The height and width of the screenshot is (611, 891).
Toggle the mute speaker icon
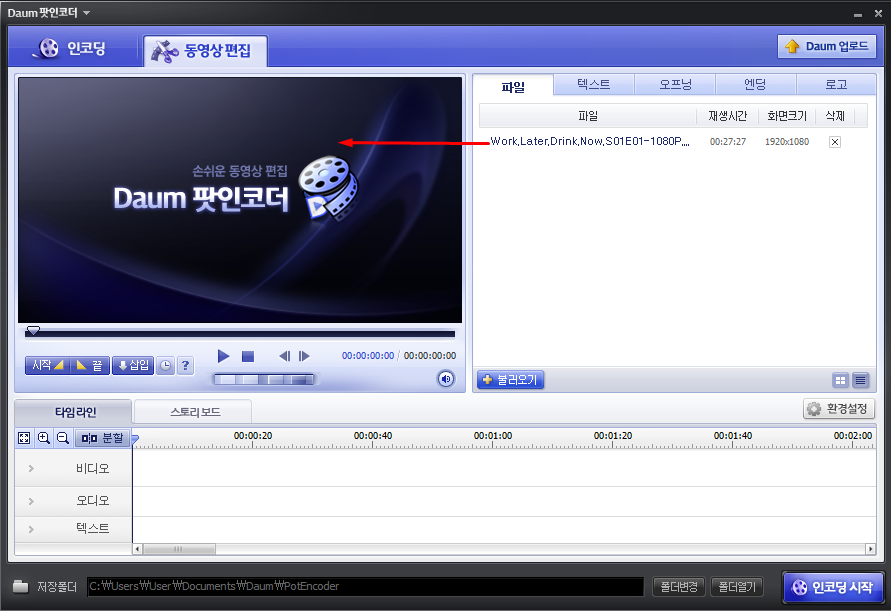[446, 379]
